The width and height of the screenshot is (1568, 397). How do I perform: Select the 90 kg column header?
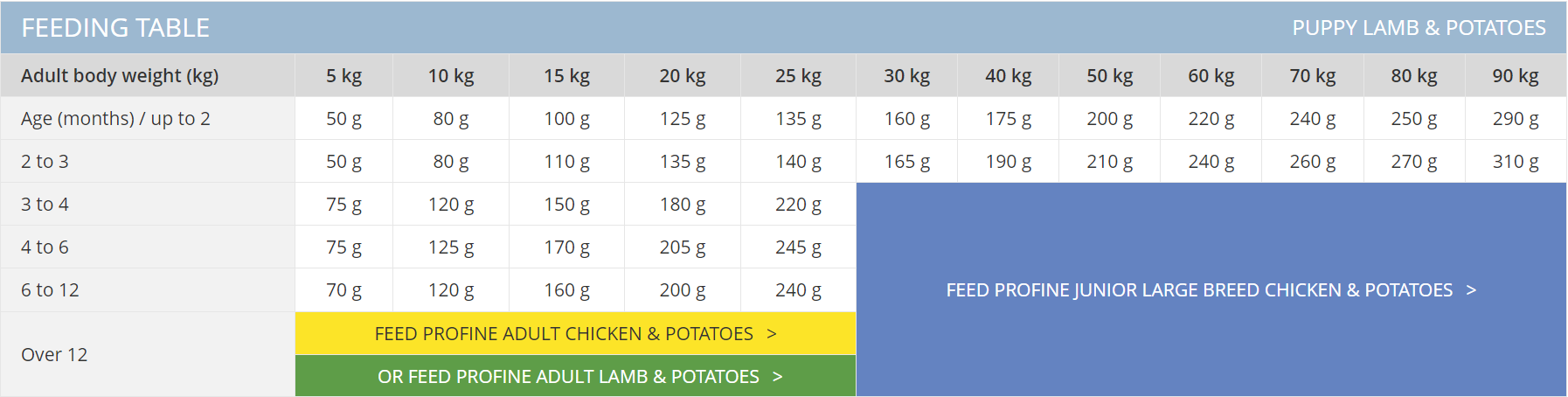1516,76
